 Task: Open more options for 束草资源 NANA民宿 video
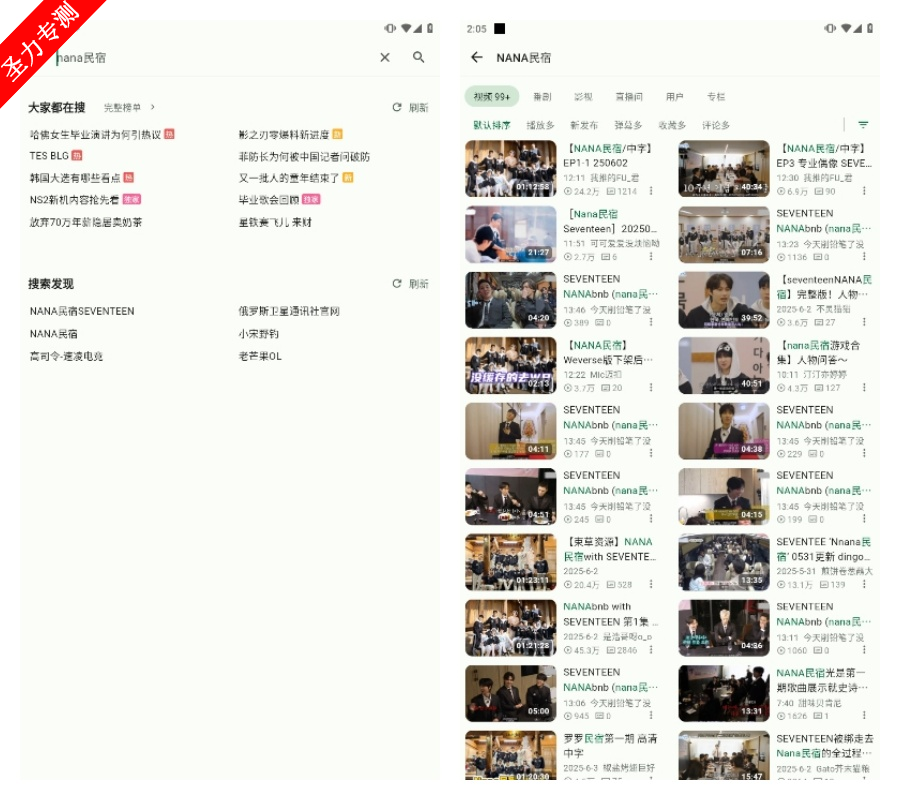pyautogui.click(x=651, y=584)
